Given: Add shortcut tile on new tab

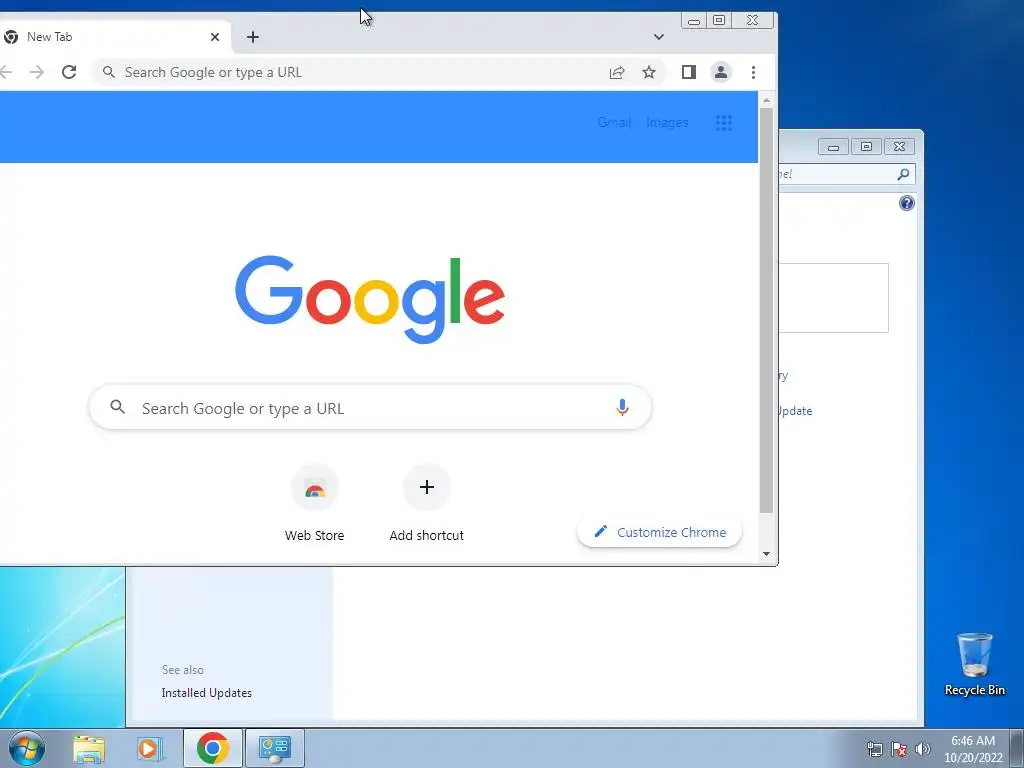Looking at the screenshot, I should (426, 503).
